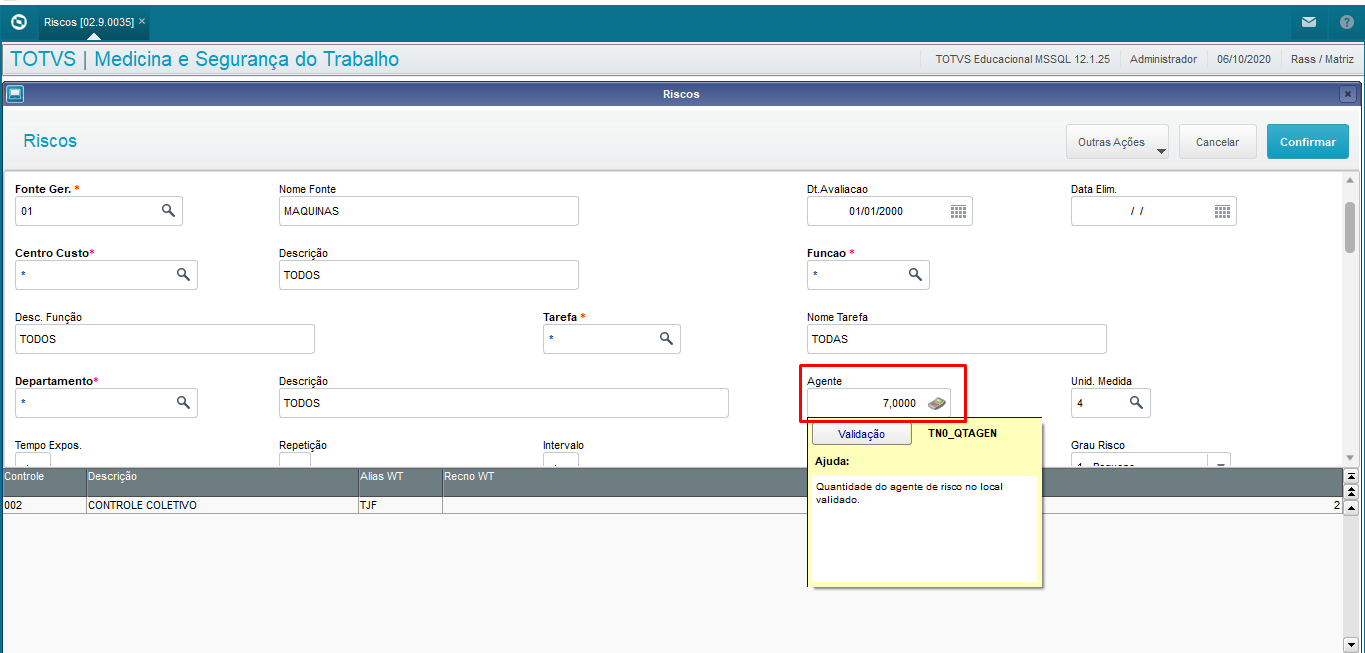Click the Nome Fonte field MAQUINAS
The width and height of the screenshot is (1365, 653).
[429, 211]
